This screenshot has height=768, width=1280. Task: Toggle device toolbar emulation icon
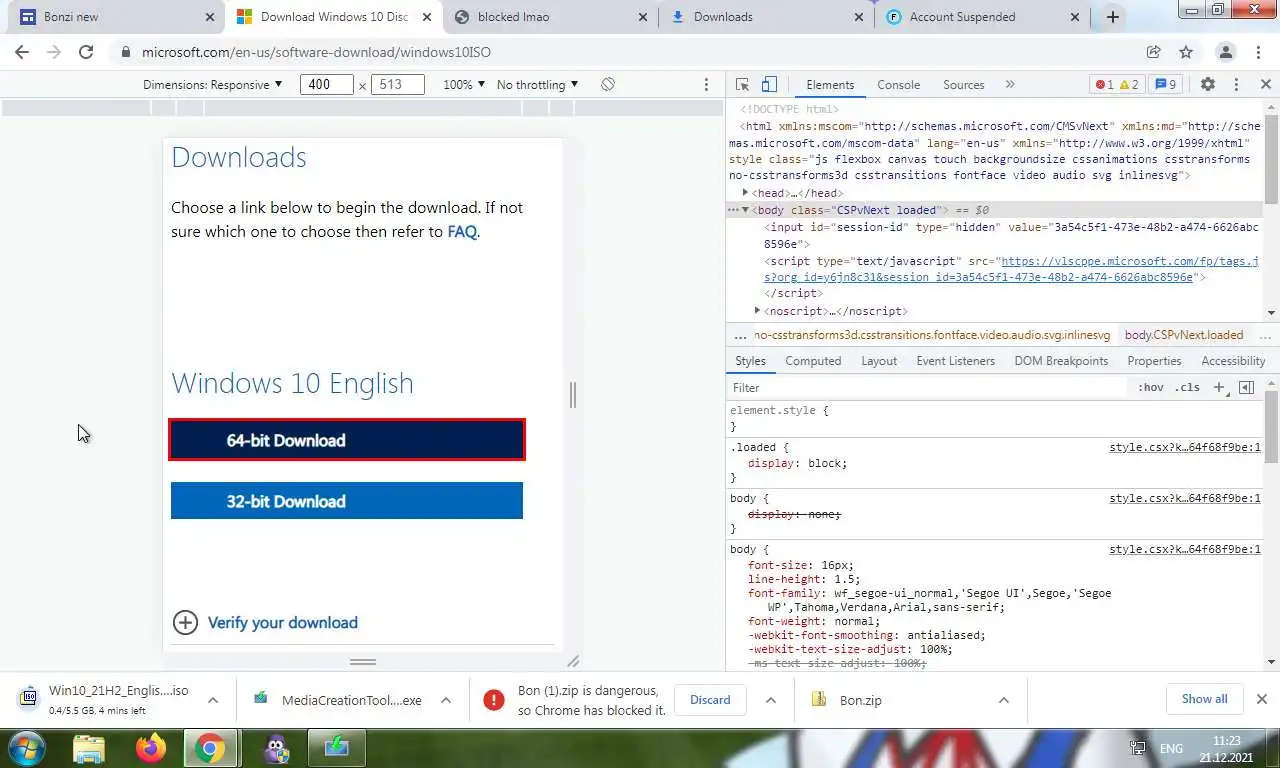(769, 85)
